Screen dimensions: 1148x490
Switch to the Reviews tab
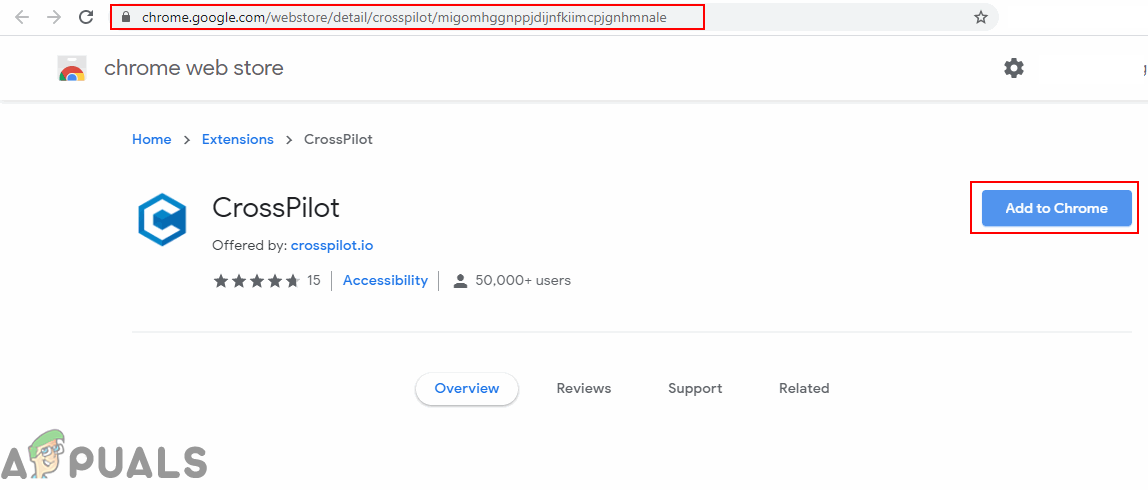tap(584, 388)
